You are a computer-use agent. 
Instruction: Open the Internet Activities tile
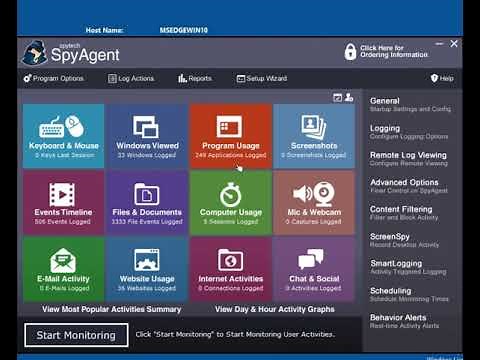[231, 269]
